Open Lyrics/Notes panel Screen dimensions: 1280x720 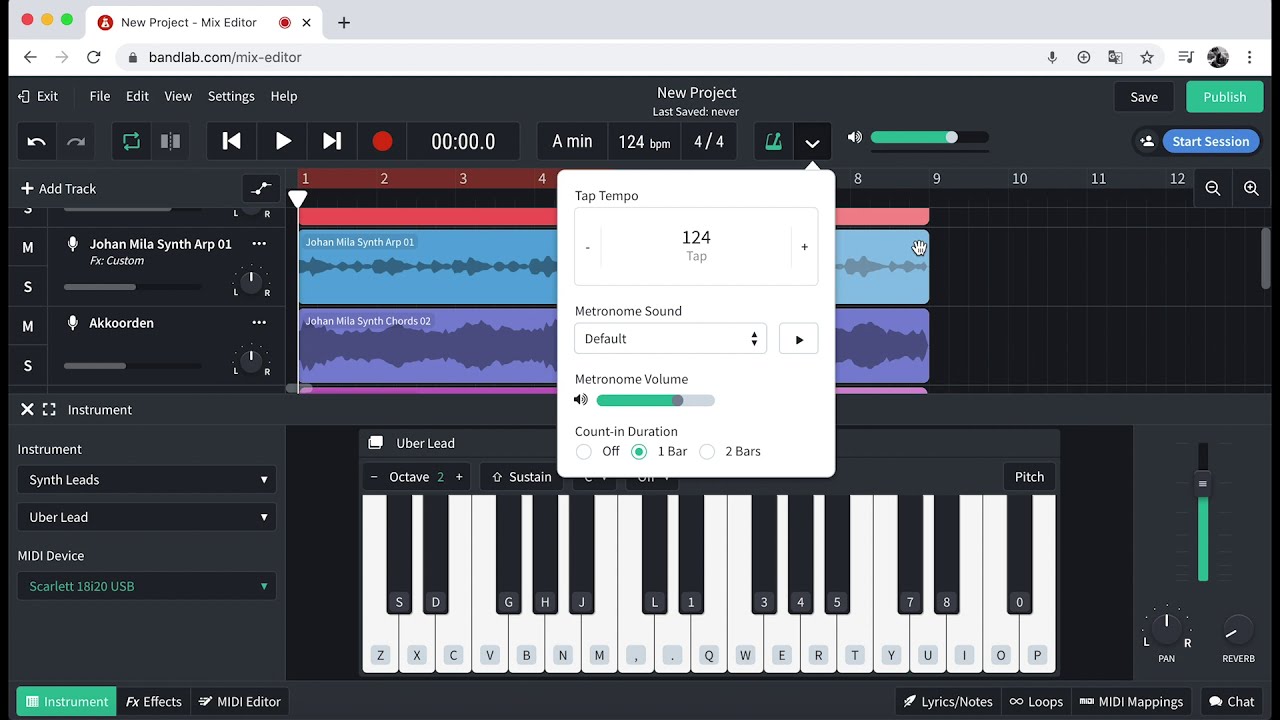click(x=948, y=701)
